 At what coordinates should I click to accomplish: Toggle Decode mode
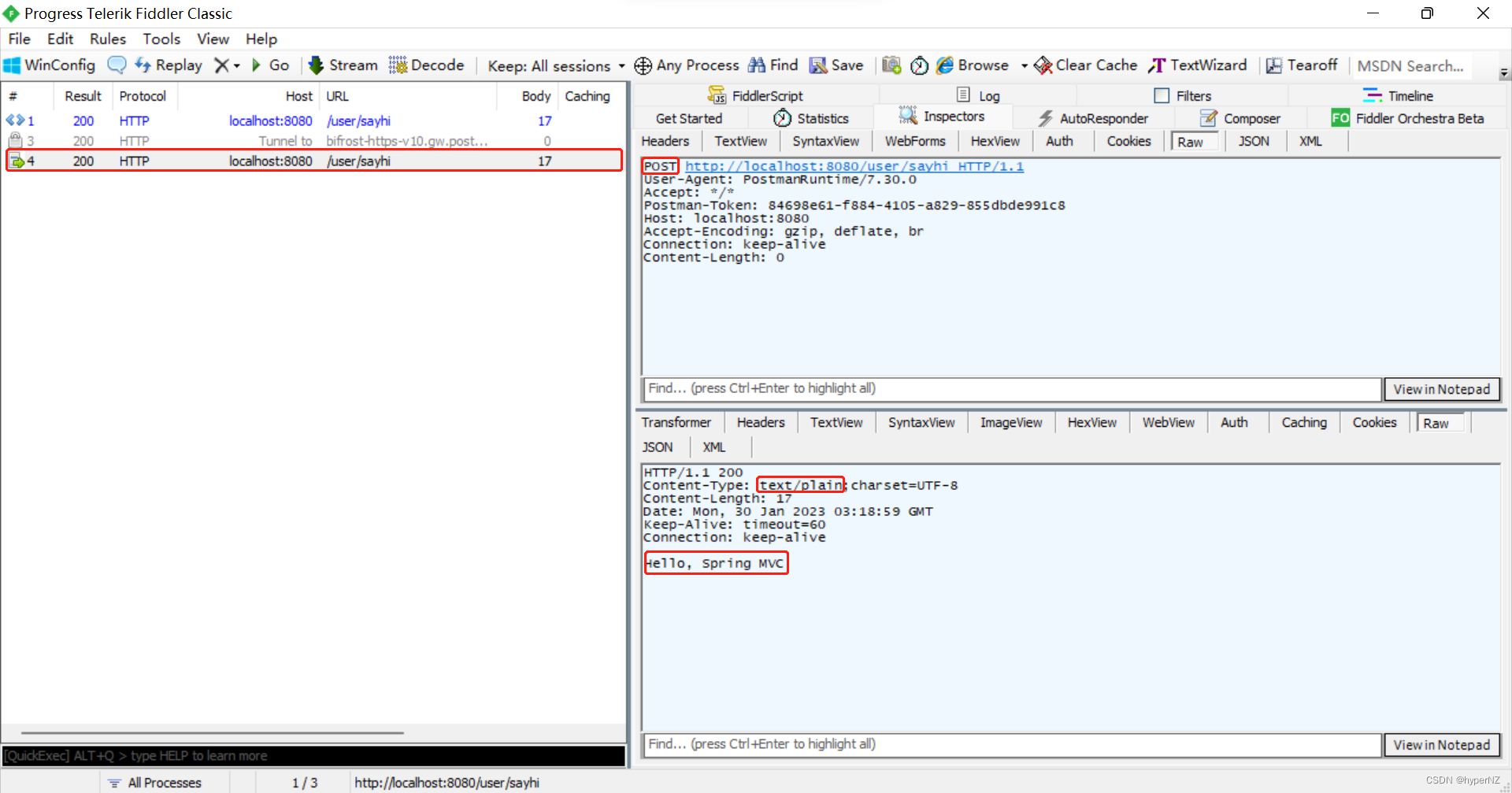click(x=426, y=65)
